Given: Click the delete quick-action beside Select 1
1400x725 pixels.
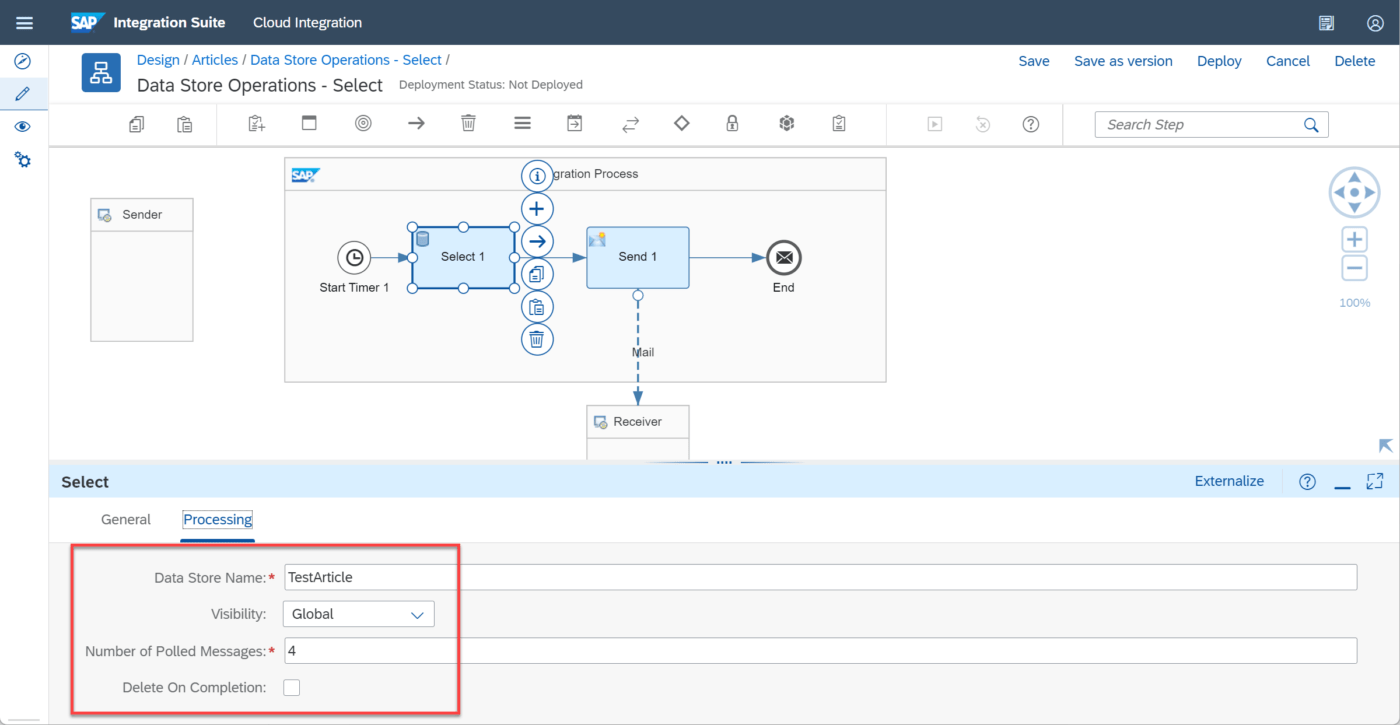Looking at the screenshot, I should pos(537,339).
